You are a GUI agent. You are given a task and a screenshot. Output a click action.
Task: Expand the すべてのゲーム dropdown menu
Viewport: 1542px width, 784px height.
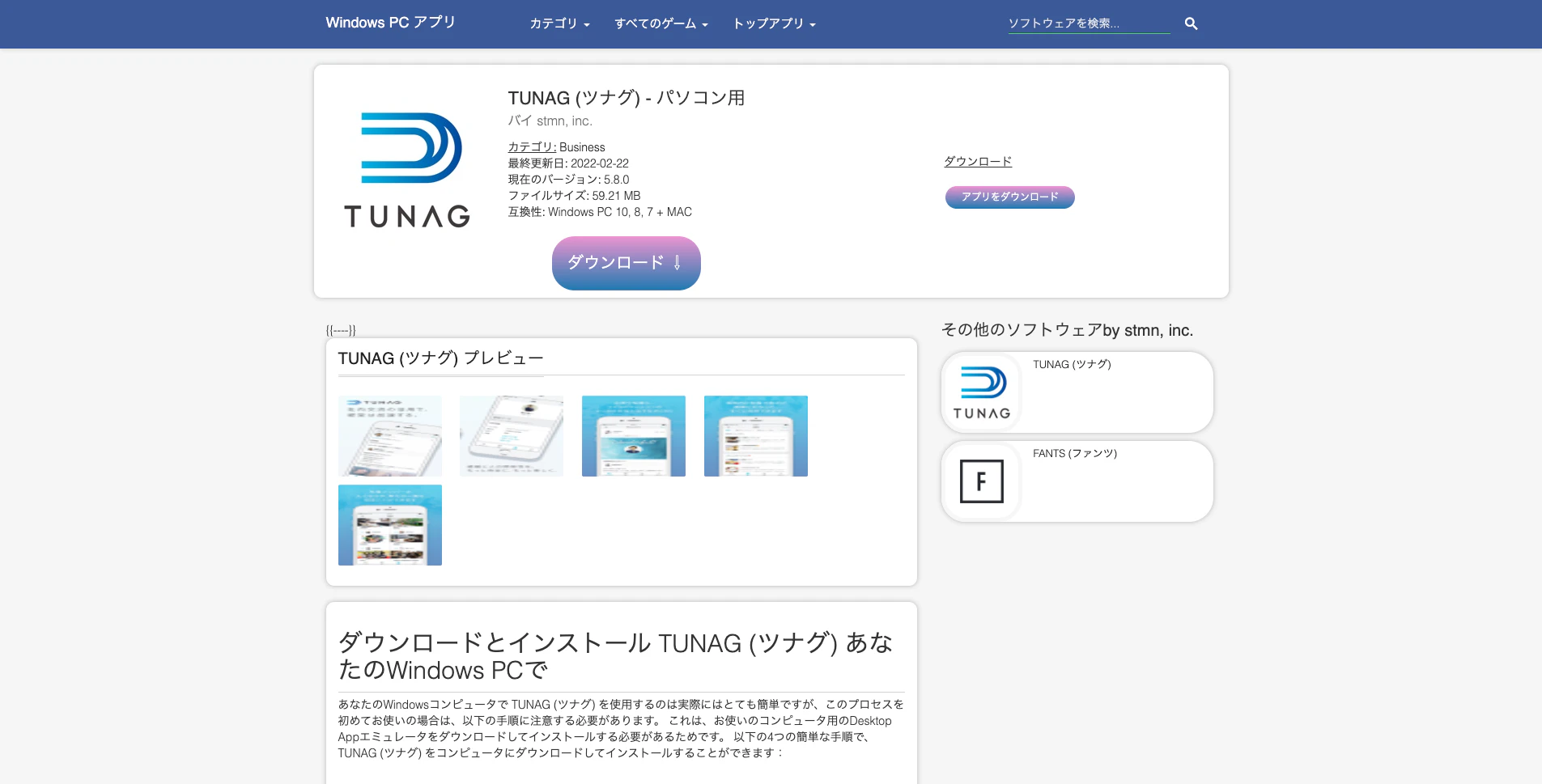click(x=661, y=23)
